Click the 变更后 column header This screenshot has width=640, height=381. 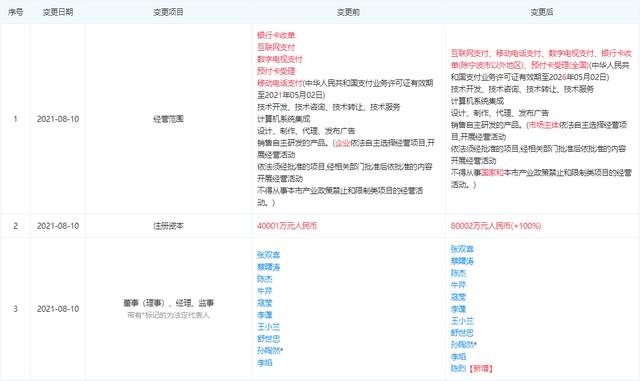coord(542,12)
